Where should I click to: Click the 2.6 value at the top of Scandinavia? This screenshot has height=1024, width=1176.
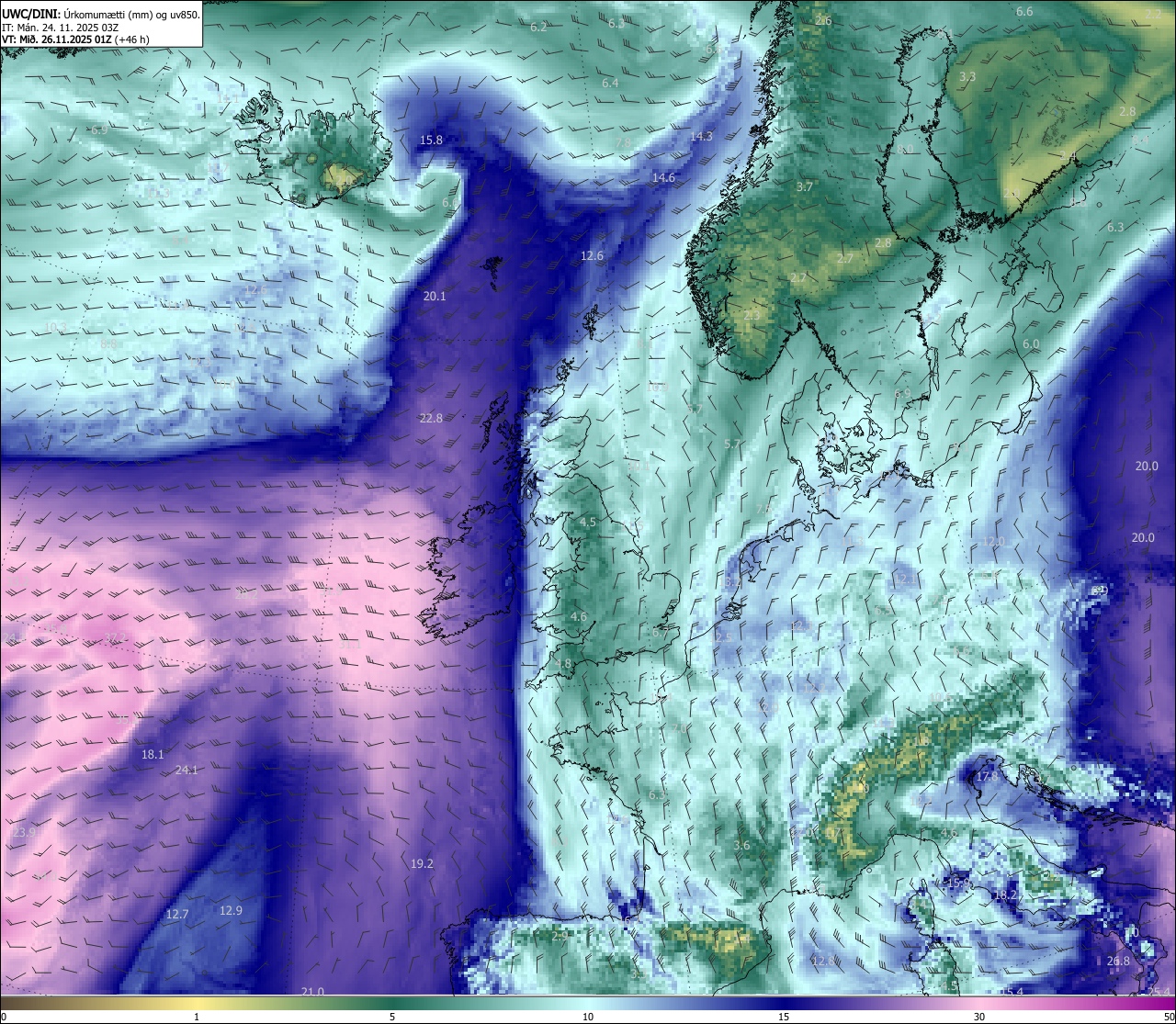pos(823,20)
